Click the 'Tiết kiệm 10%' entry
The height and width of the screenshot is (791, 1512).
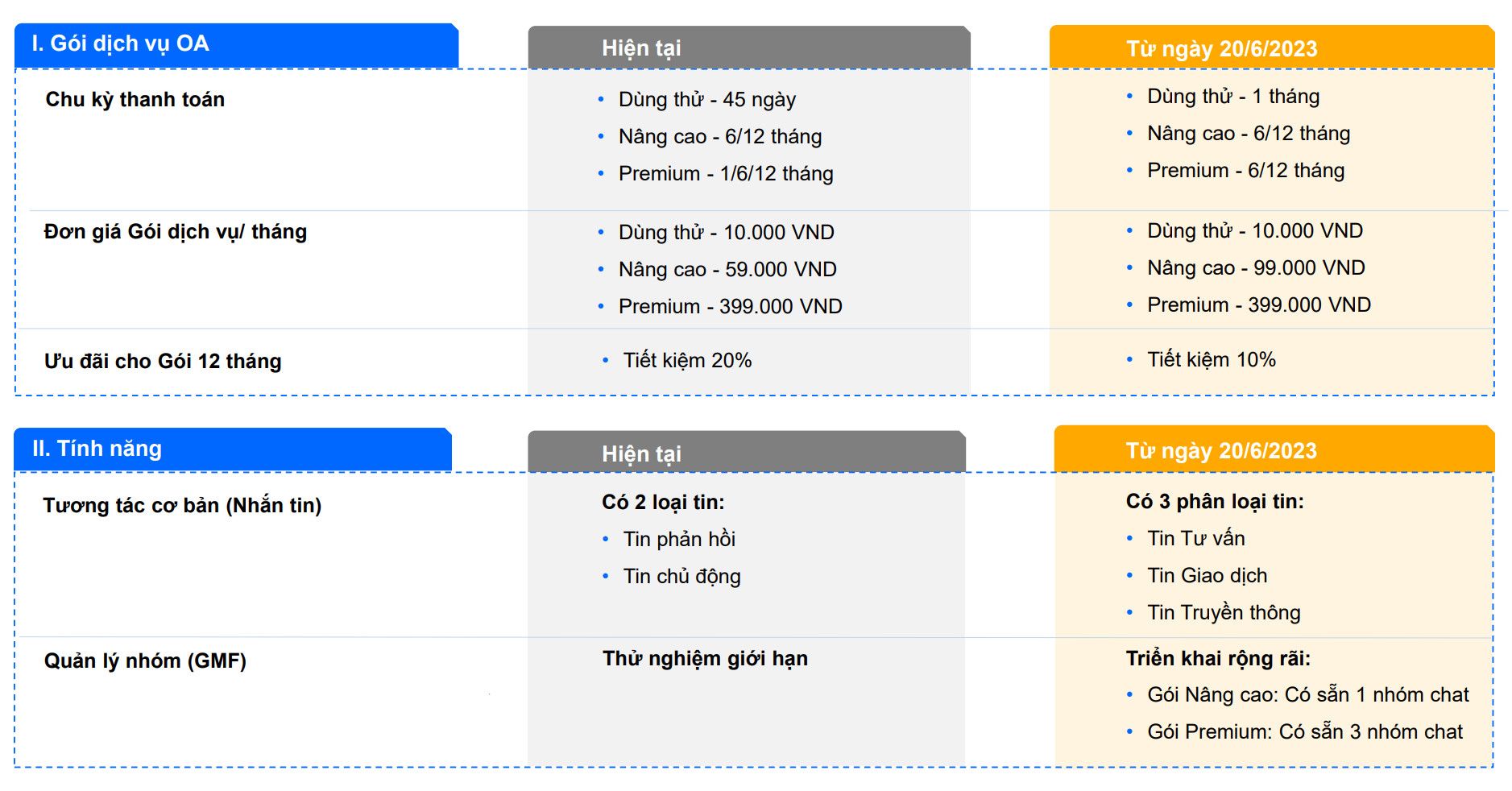1212,359
